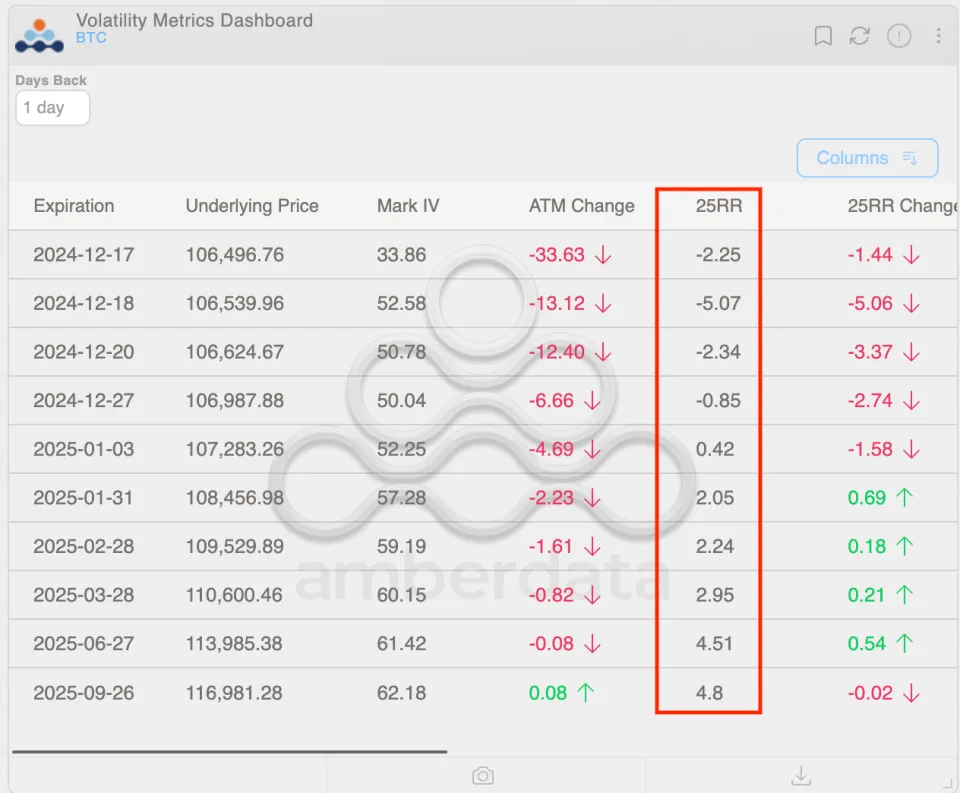The height and width of the screenshot is (793, 960).
Task: Click the resize handle at bottom-right corner
Action: (950, 784)
